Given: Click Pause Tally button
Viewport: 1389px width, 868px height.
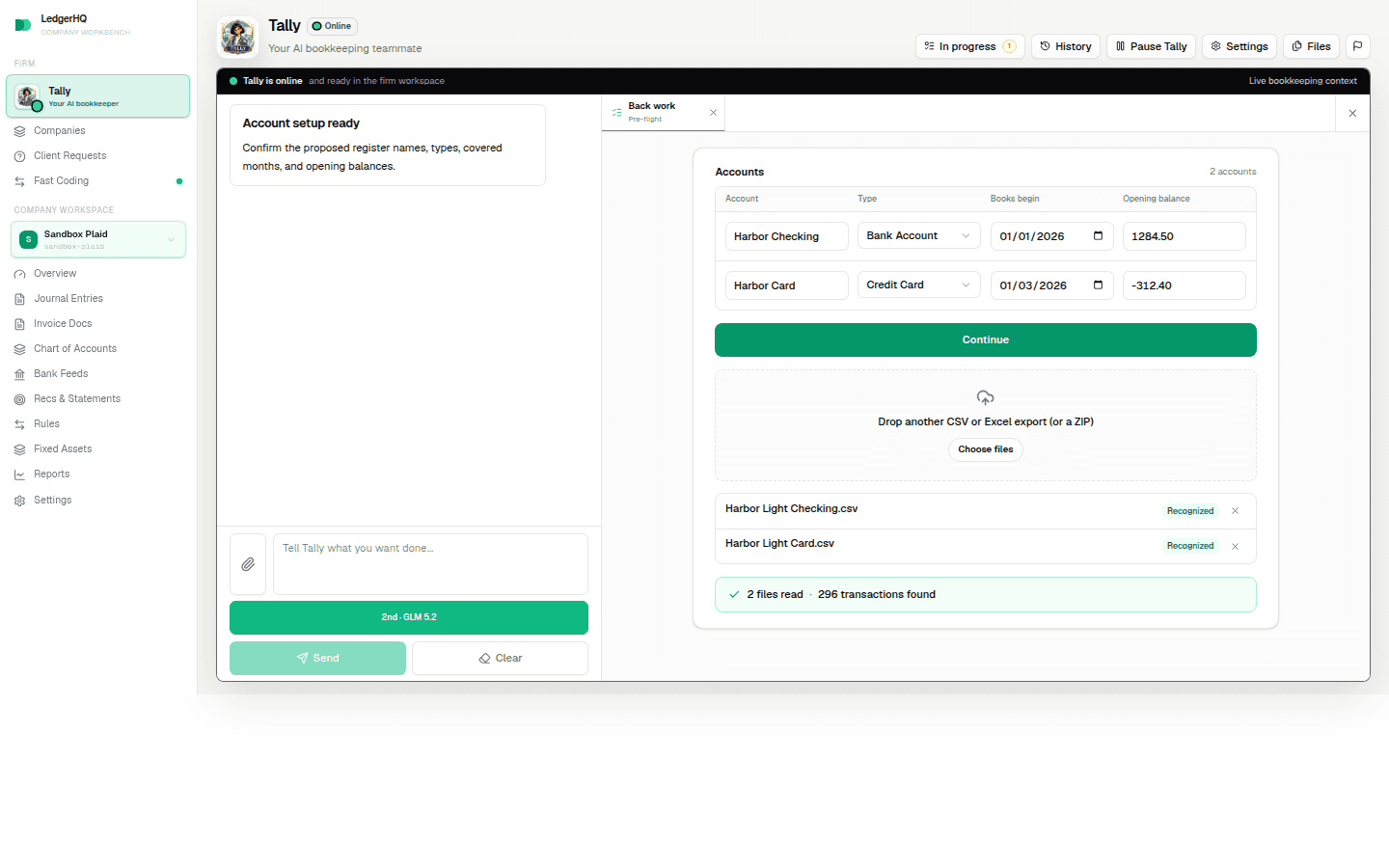Looking at the screenshot, I should click(x=1151, y=46).
